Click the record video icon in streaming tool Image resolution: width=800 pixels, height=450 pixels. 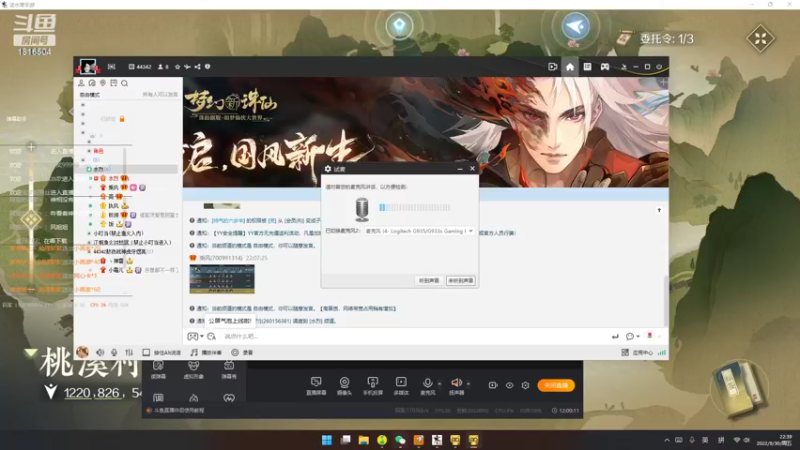click(493, 385)
